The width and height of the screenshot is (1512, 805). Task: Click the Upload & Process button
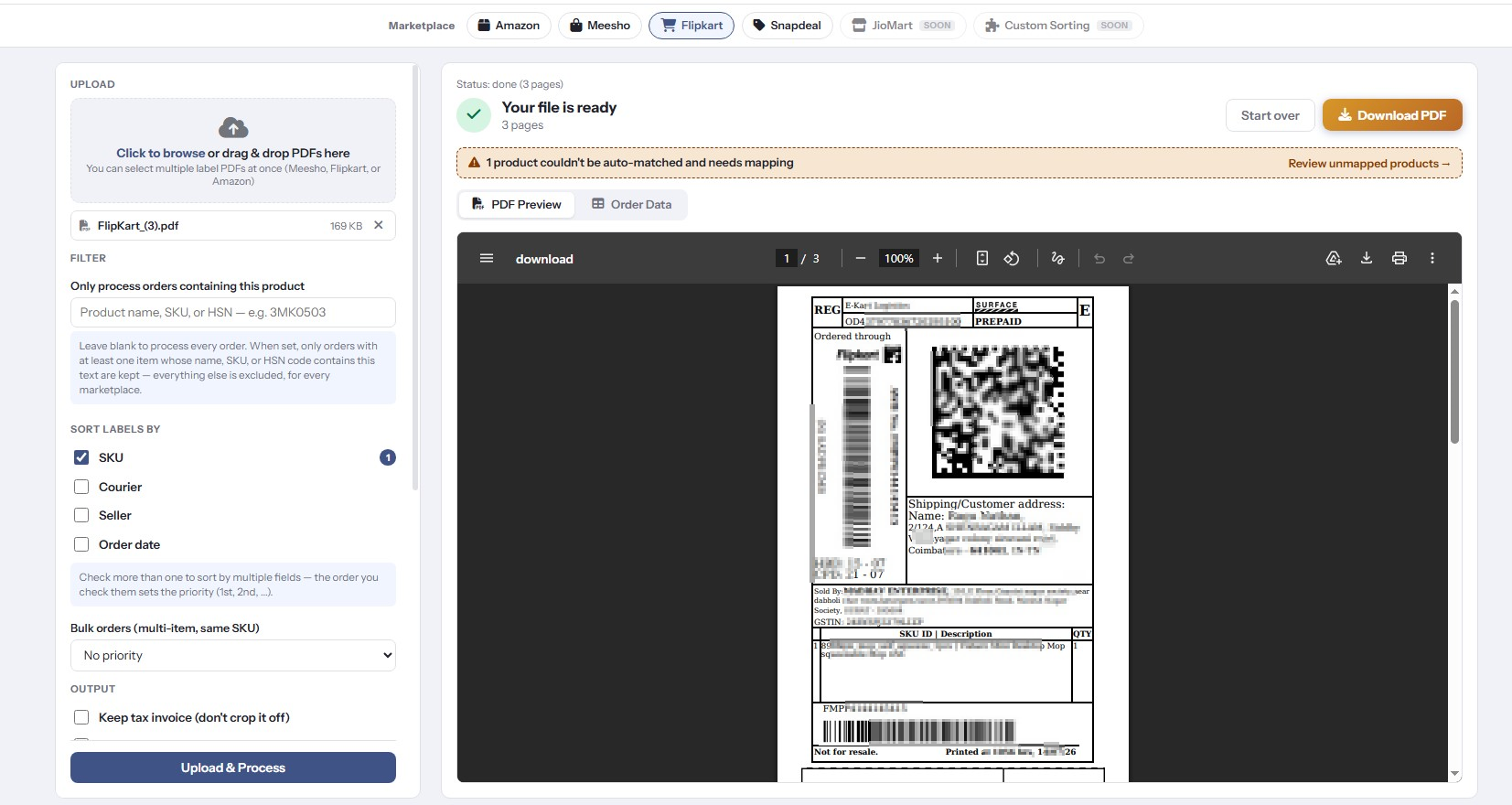pyautogui.click(x=233, y=767)
